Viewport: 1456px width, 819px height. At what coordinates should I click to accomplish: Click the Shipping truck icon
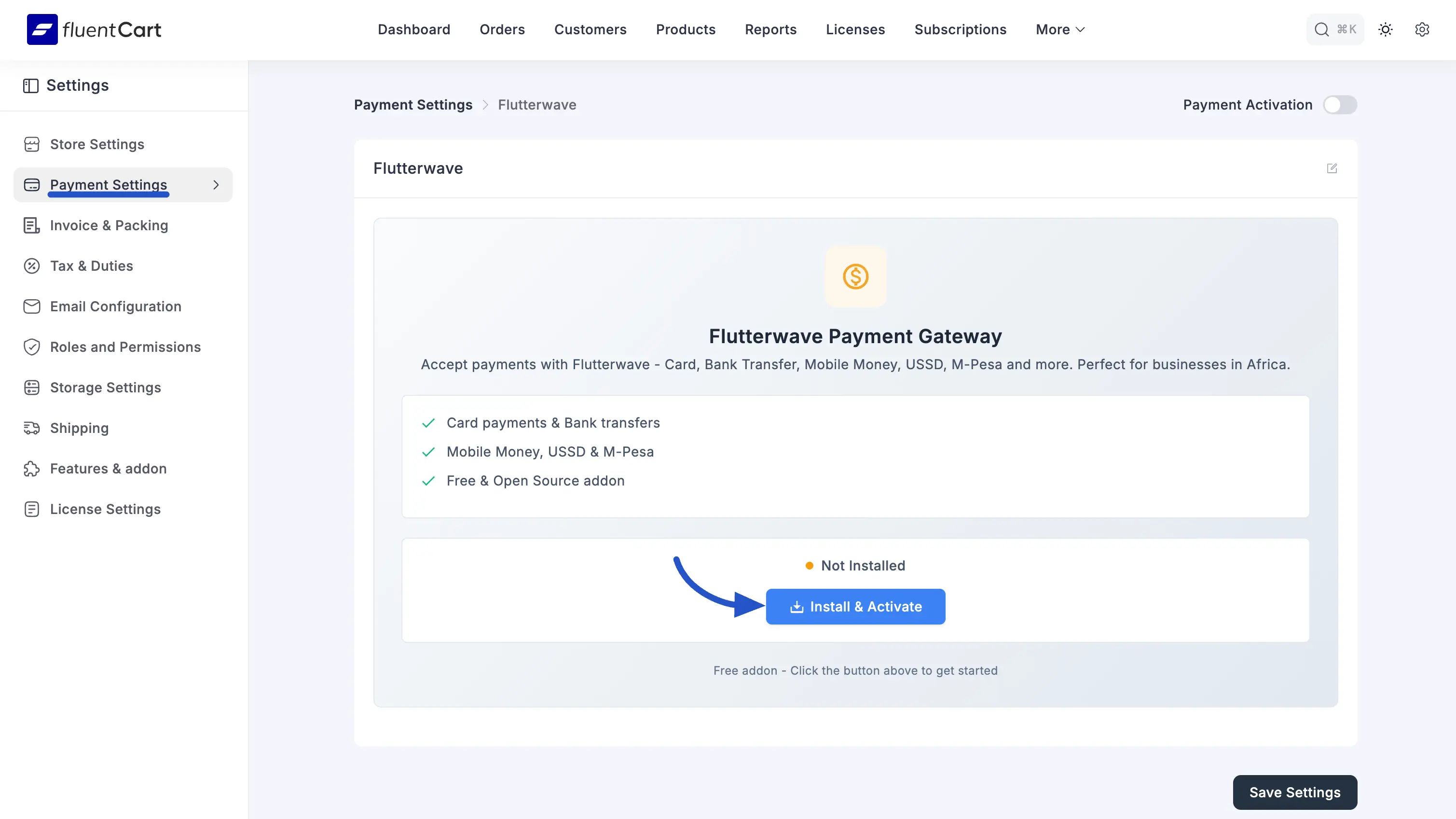tap(32, 428)
